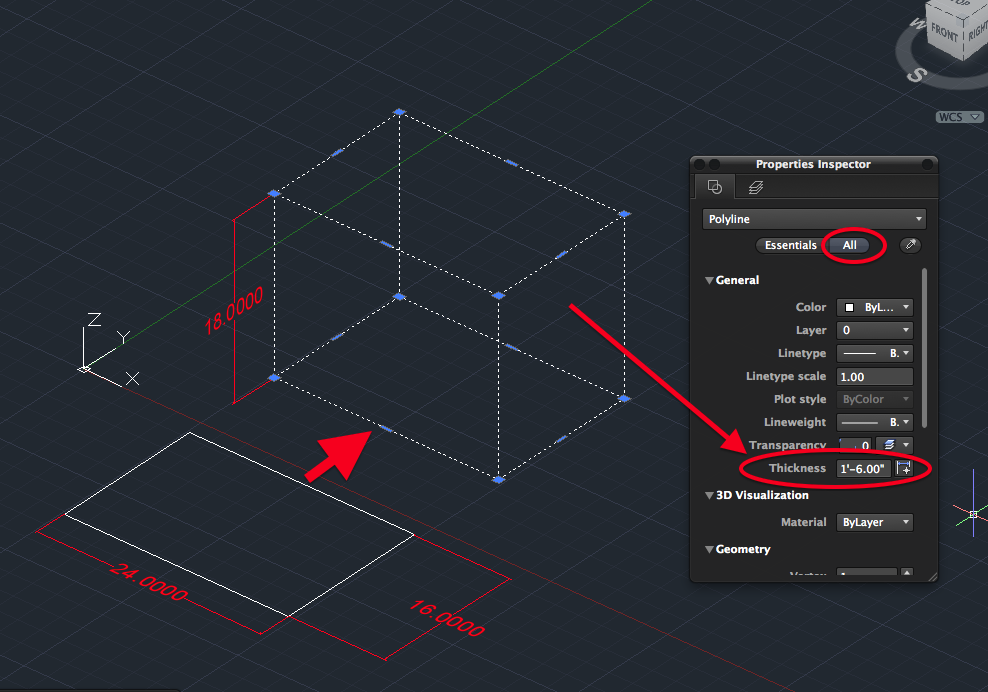This screenshot has width=988, height=692.
Task: Toggle the All properties view
Action: 849,245
